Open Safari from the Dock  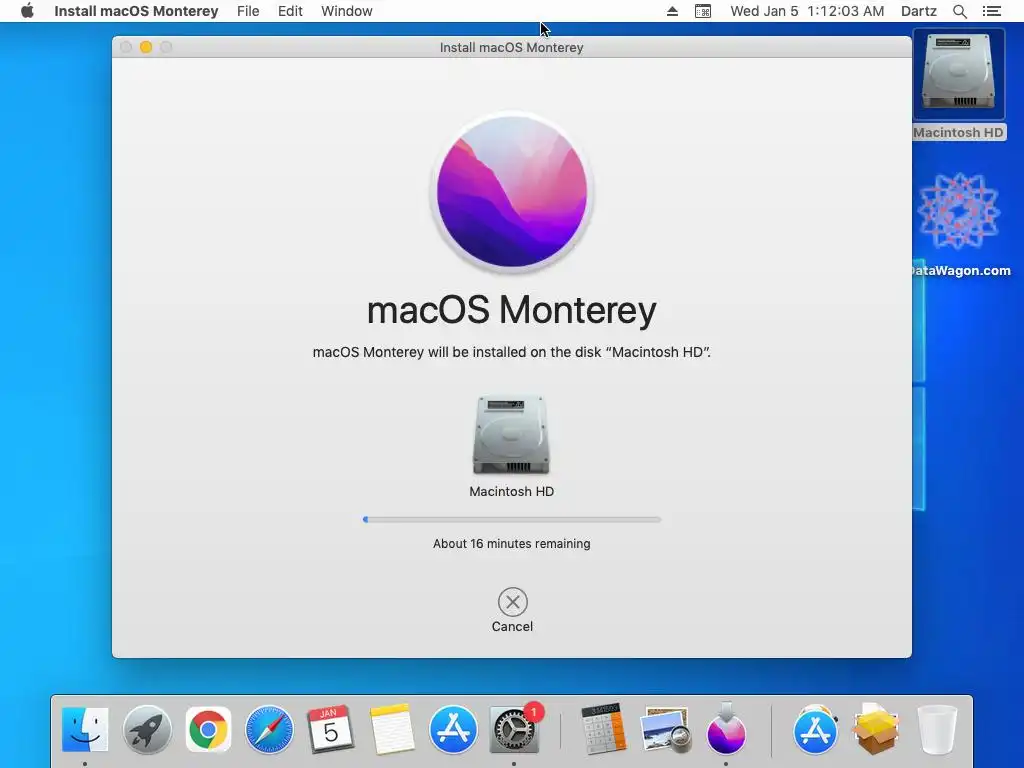tap(269, 729)
